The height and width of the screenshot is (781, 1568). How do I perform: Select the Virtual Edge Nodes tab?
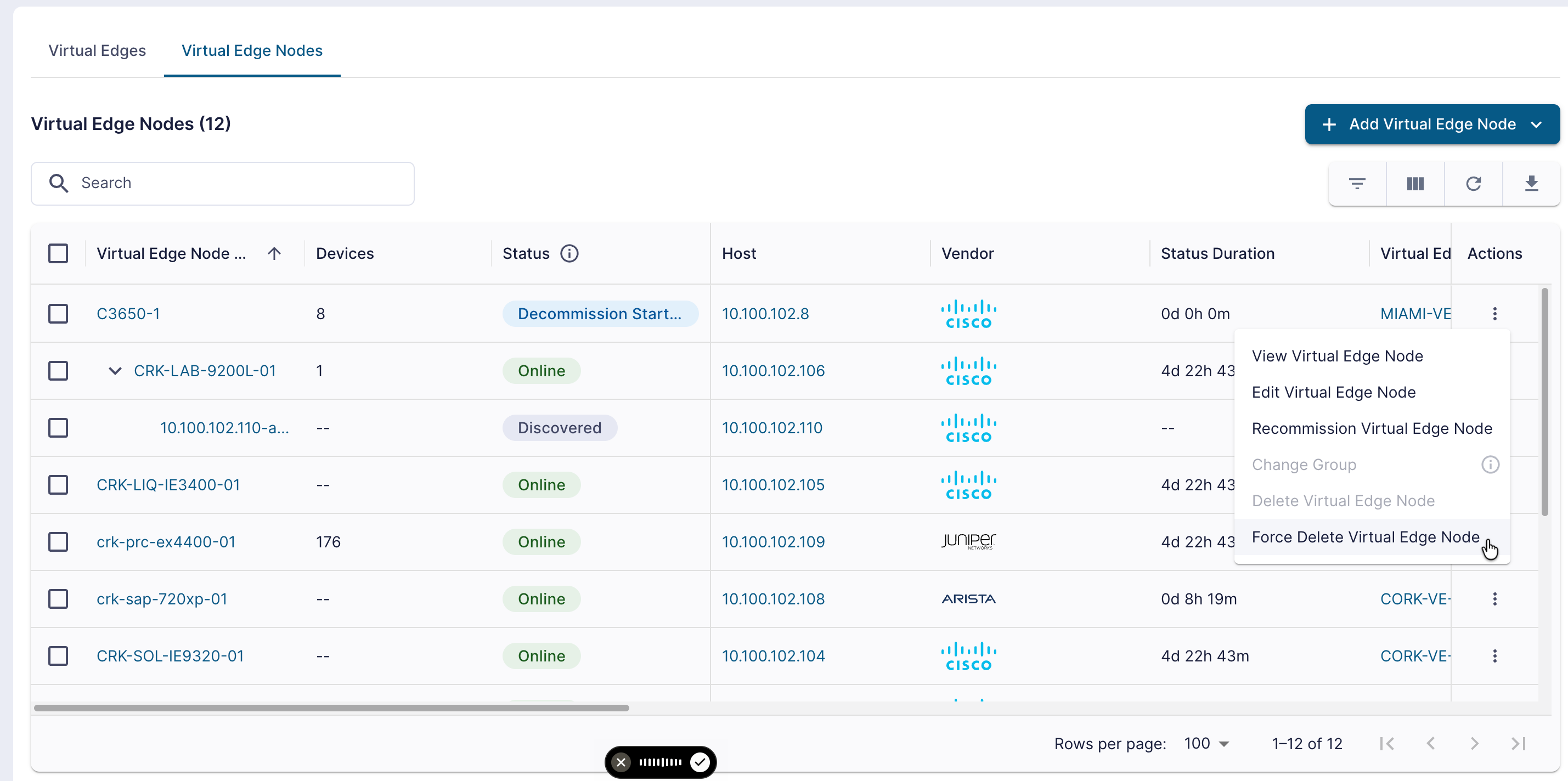point(252,50)
